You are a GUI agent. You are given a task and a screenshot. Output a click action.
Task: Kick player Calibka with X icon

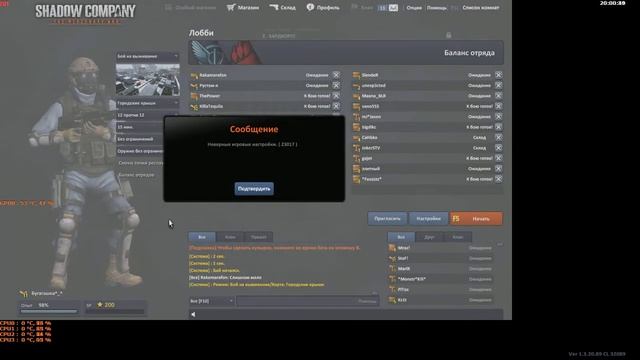[498, 138]
